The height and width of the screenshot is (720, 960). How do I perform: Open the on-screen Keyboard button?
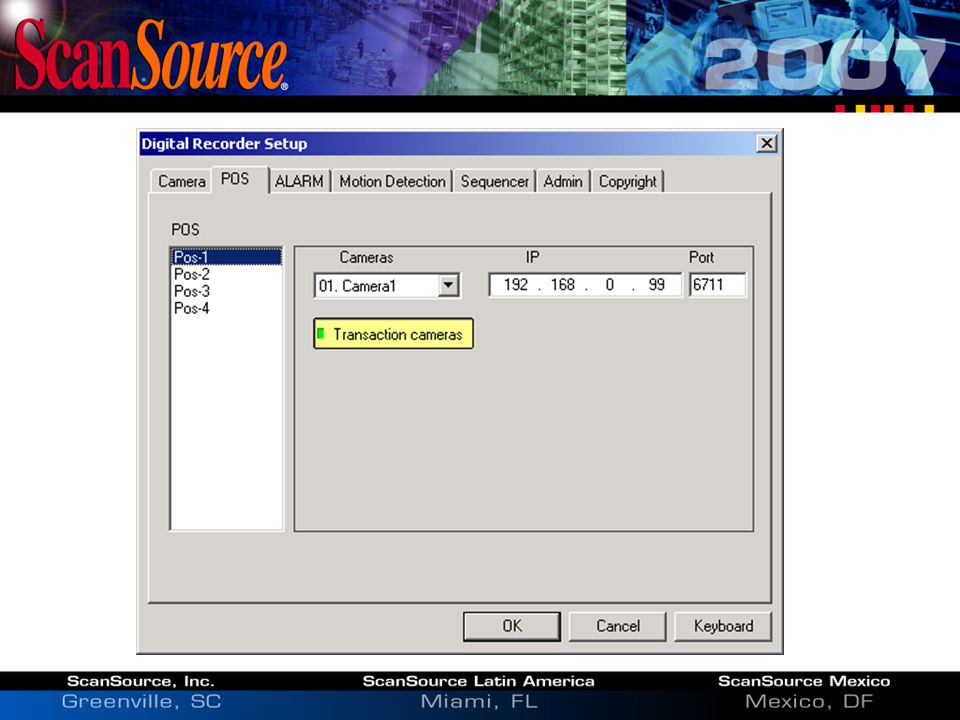(x=723, y=626)
